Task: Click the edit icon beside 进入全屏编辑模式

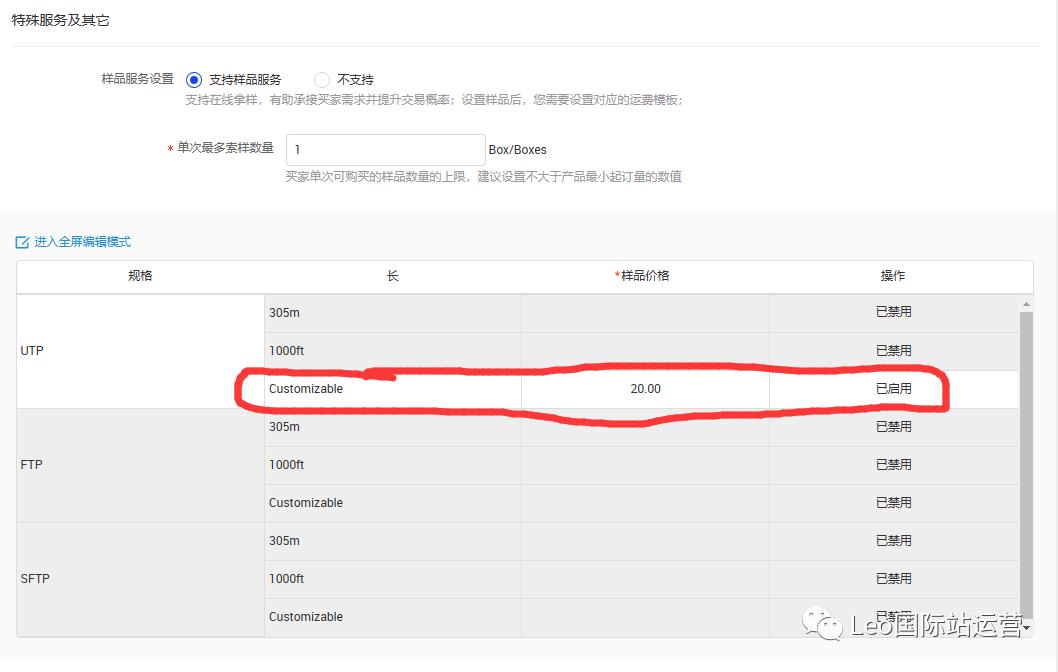Action: [x=21, y=241]
